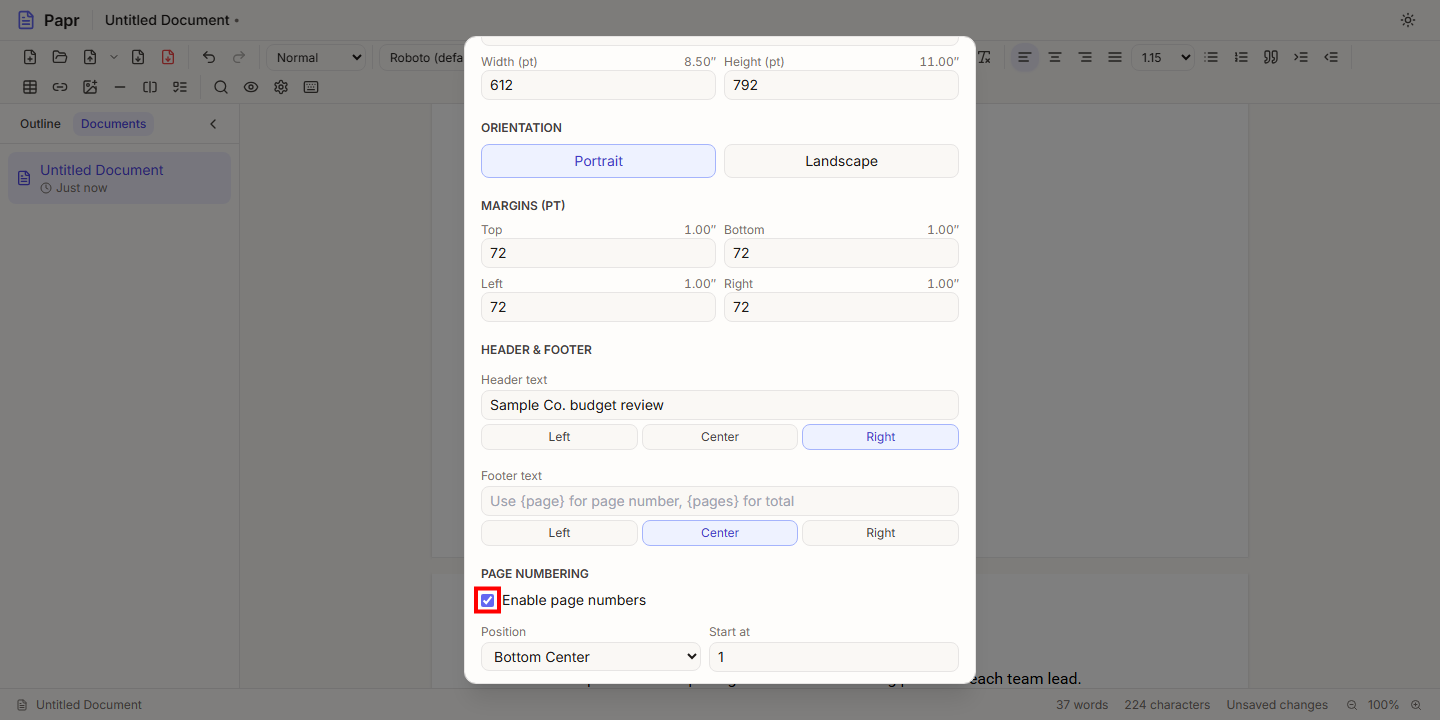This screenshot has width=1440, height=720.
Task: Toggle bulleted list
Action: click(1211, 57)
